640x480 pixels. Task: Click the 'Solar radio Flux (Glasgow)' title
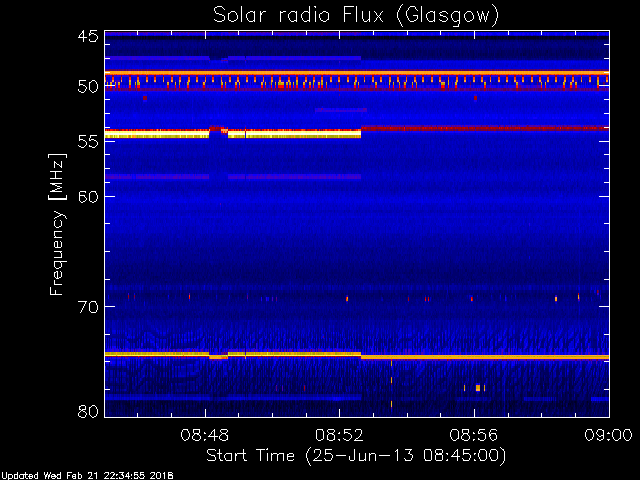click(356, 16)
